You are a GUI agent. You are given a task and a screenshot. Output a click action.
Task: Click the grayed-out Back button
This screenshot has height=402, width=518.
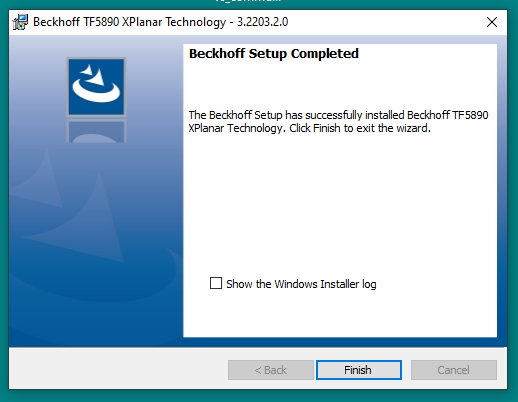tap(271, 370)
